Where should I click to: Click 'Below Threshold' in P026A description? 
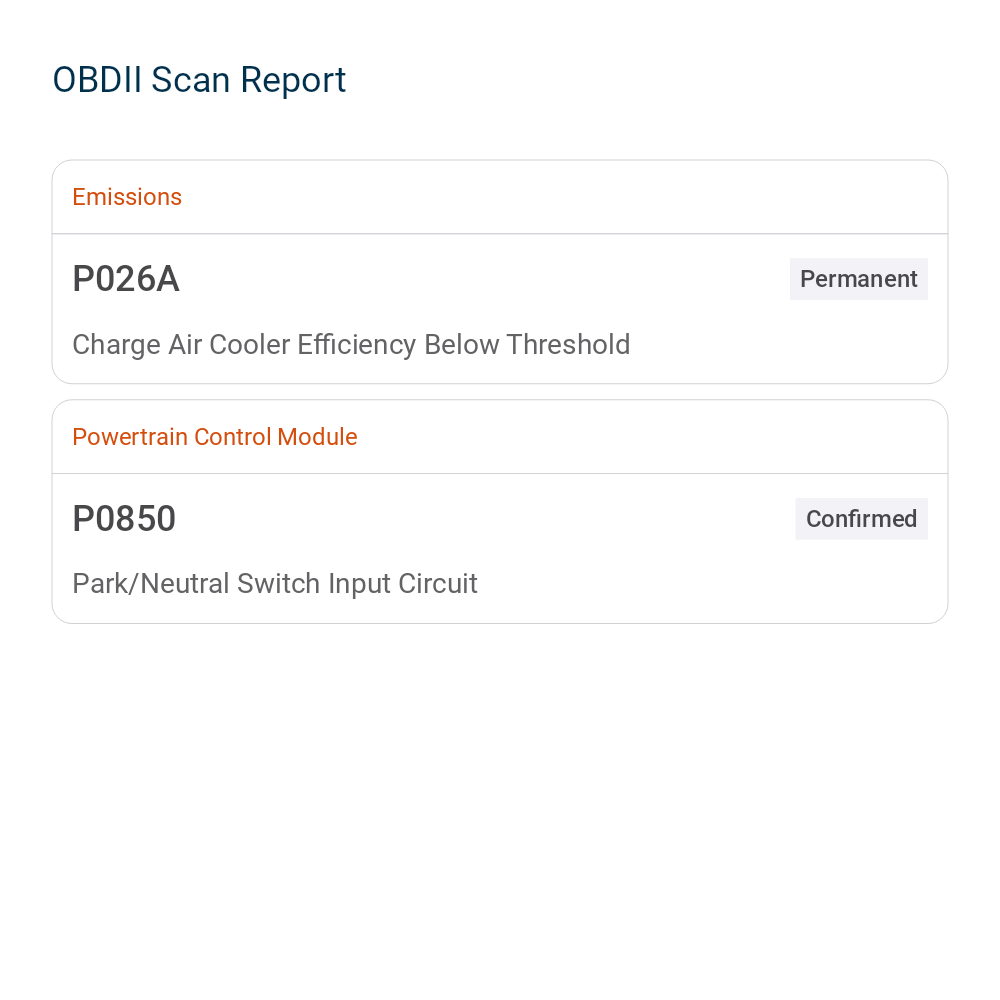tap(527, 344)
